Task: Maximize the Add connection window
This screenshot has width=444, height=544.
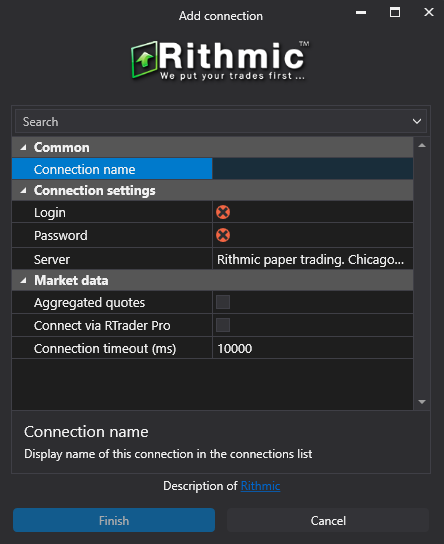Action: click(395, 12)
